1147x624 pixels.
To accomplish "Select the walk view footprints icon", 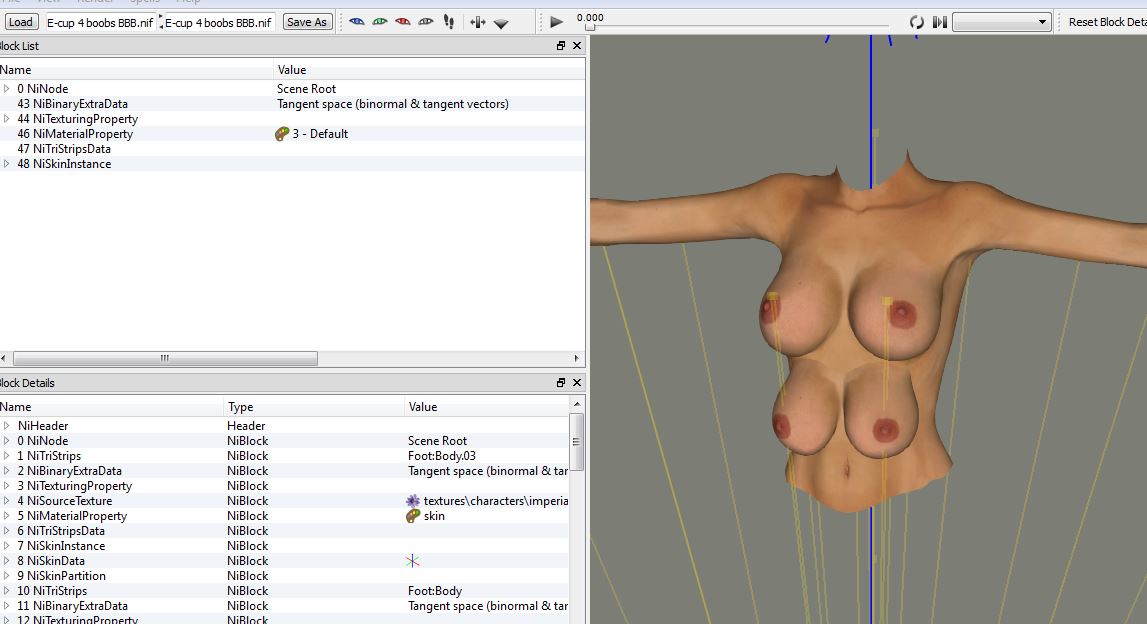I will (x=449, y=22).
